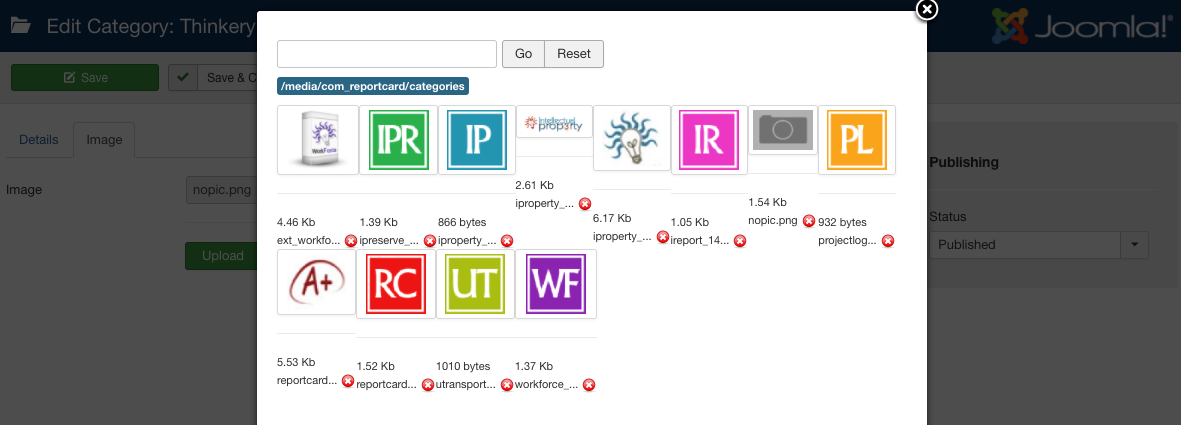Click the green Upload button
This screenshot has height=425, width=1181.
click(221, 256)
